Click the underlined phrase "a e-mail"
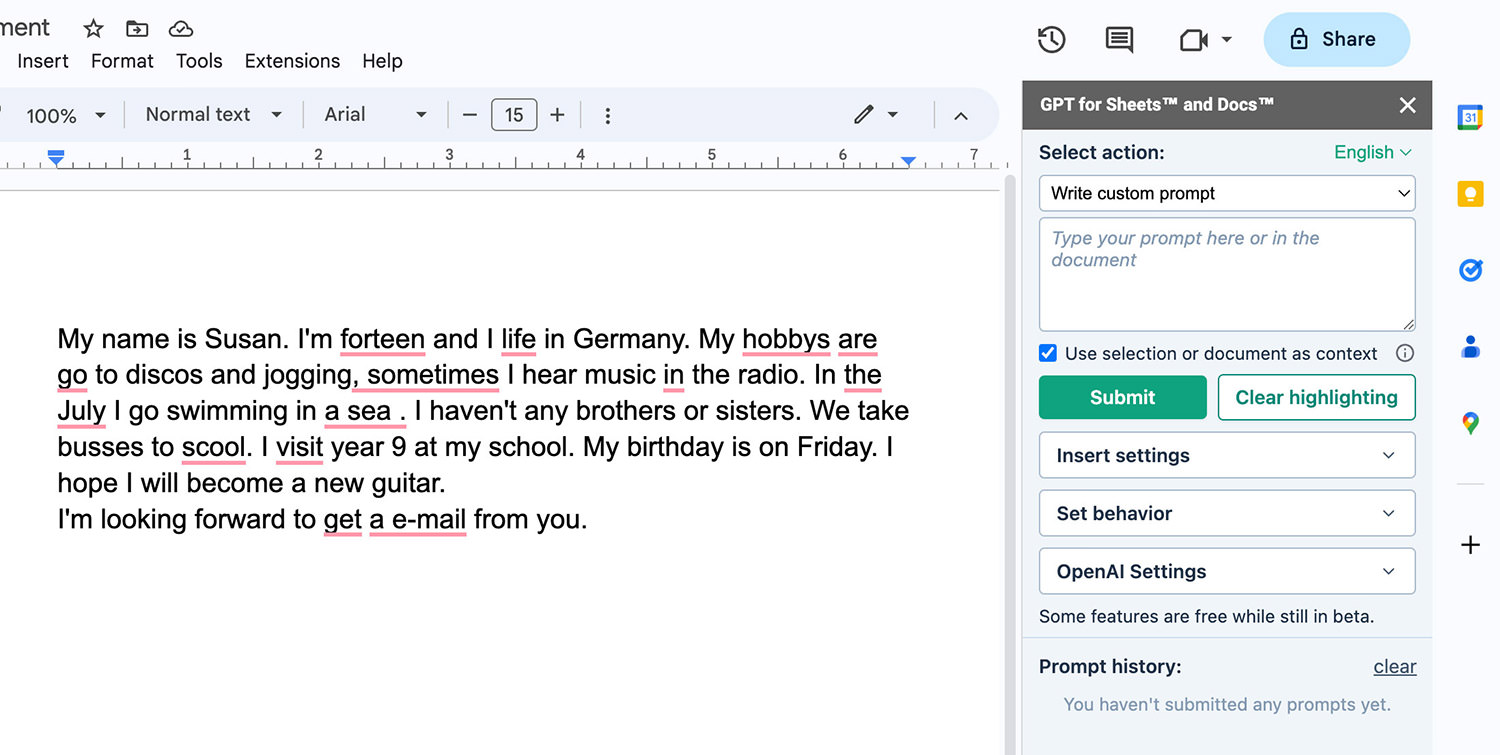Image resolution: width=1500 pixels, height=755 pixels. pos(418,519)
